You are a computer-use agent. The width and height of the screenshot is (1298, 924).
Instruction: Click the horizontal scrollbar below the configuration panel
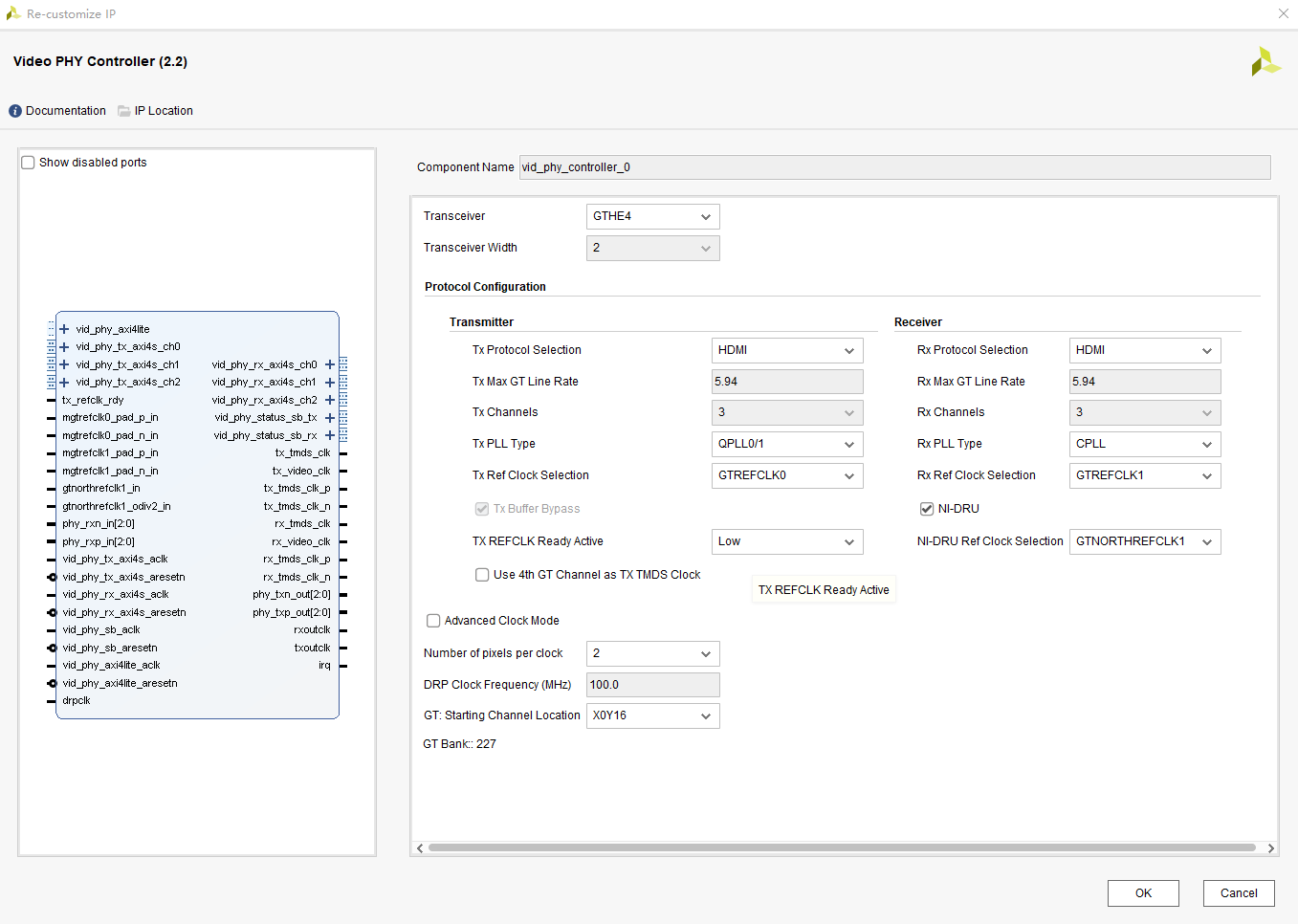point(842,847)
